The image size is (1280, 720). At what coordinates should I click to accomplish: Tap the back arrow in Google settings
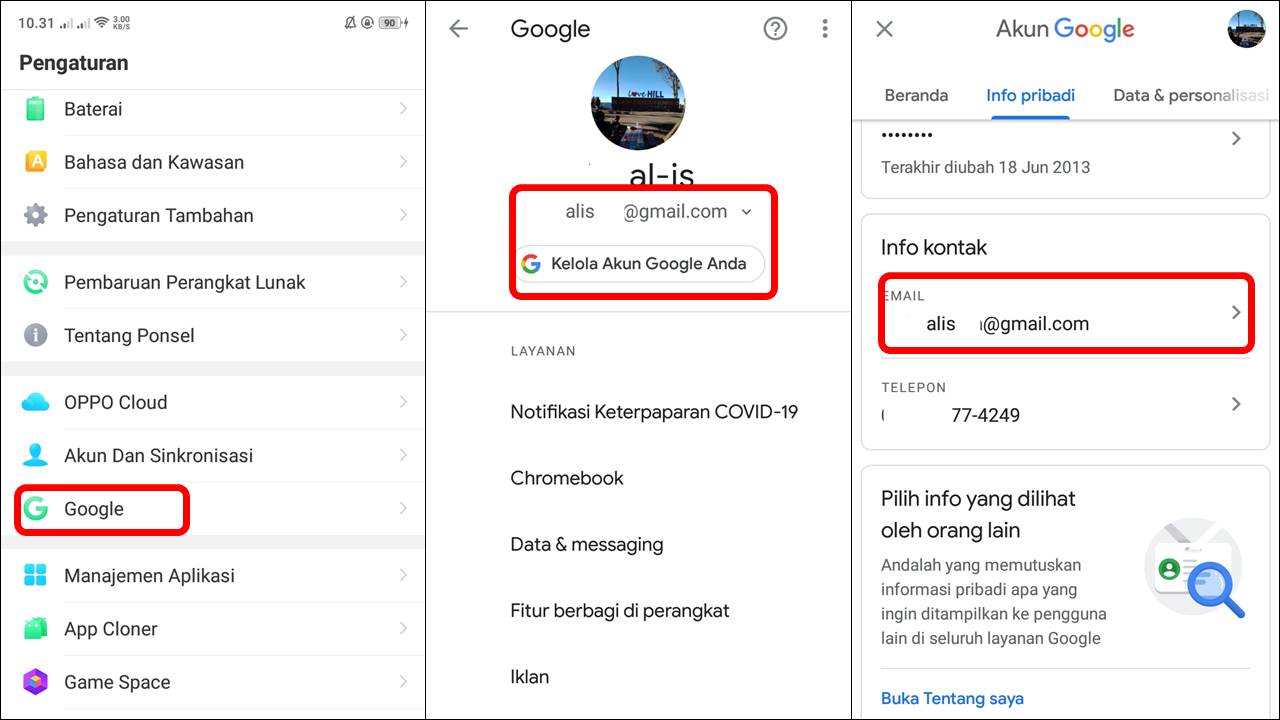click(x=459, y=29)
